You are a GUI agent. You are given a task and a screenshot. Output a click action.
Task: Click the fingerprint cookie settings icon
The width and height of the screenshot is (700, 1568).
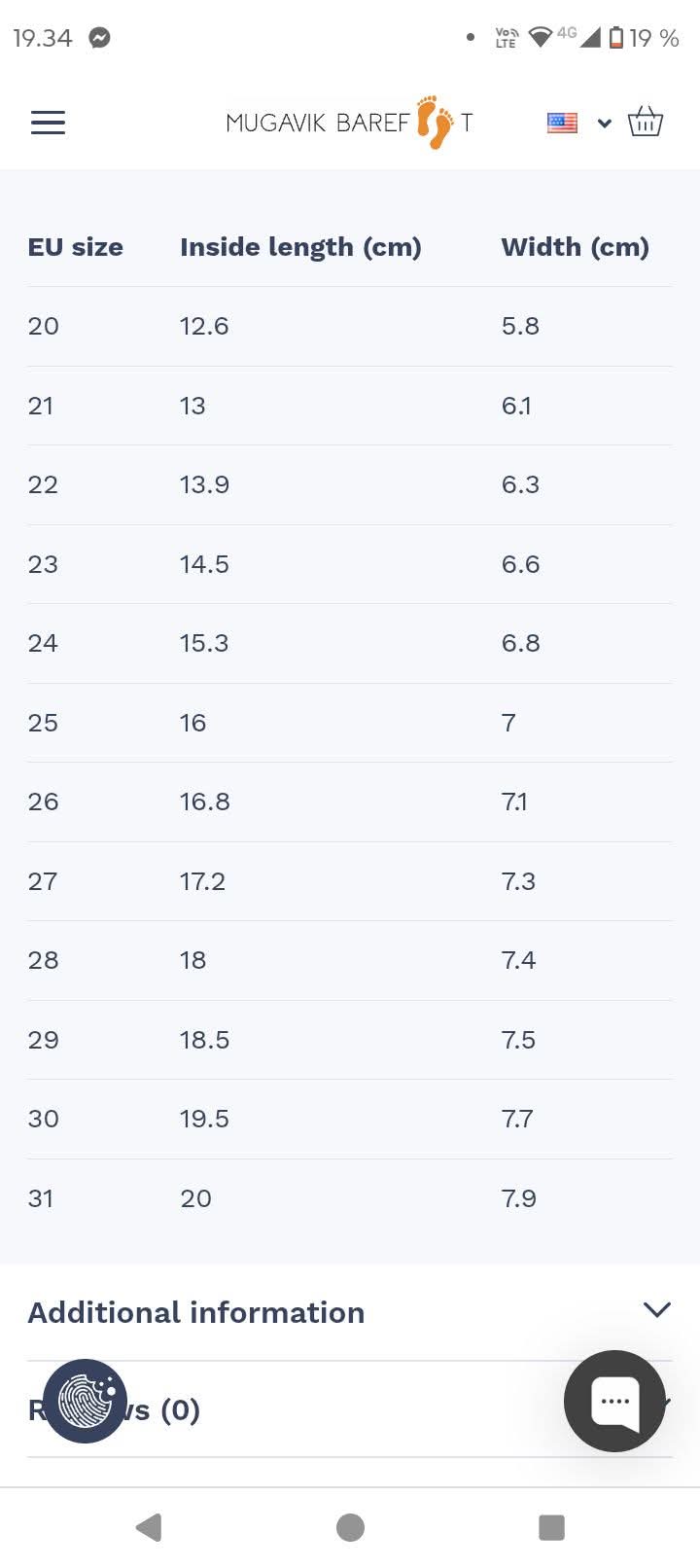point(86,1401)
